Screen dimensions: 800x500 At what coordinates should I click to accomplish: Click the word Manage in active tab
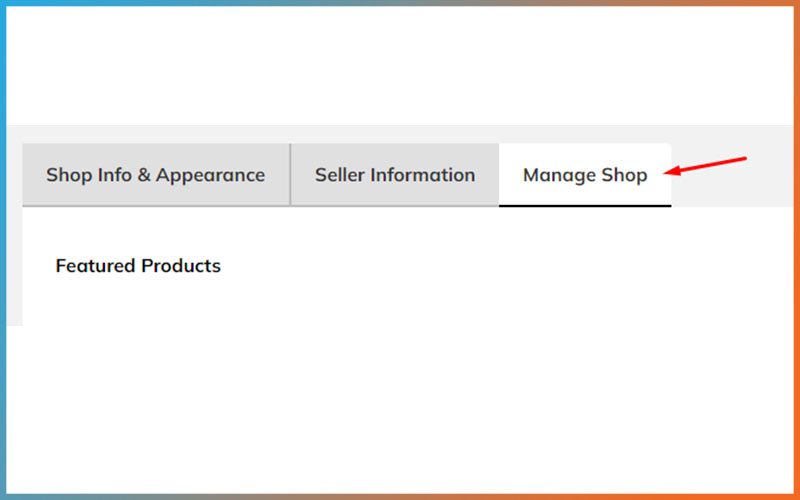559,176
